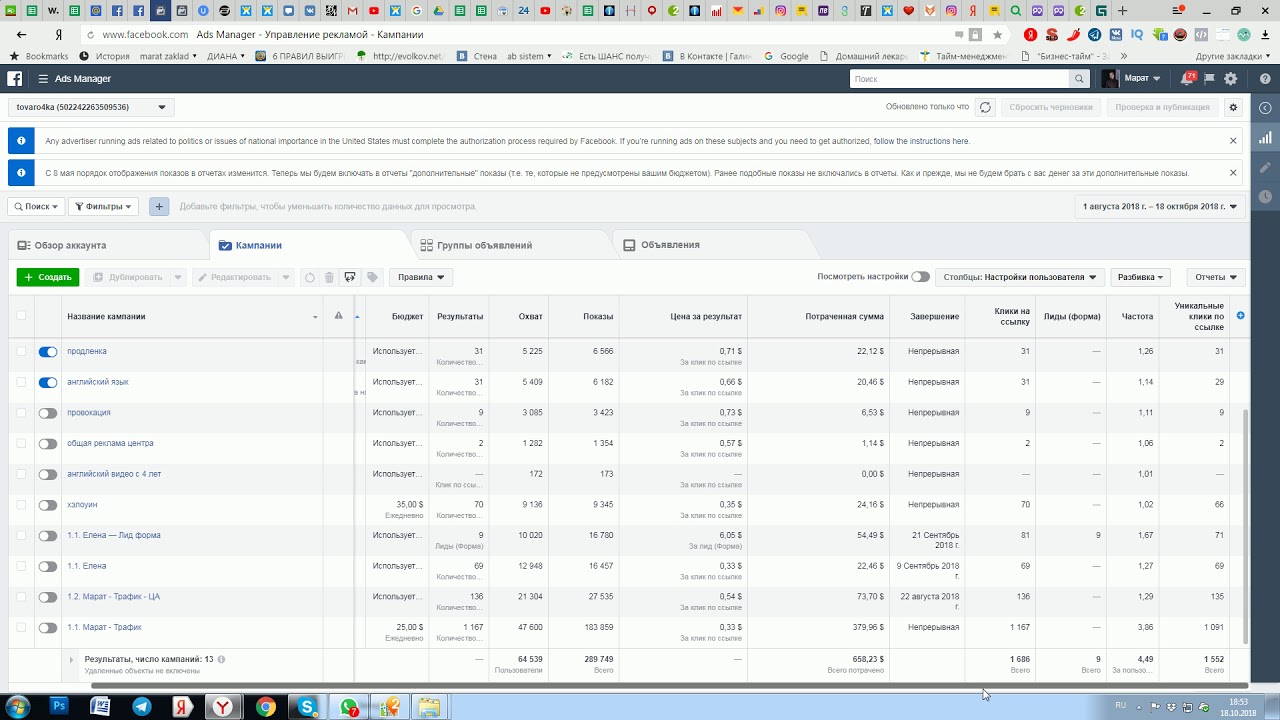
Task: Open the 1.1. Марат - Трафик campaign link
Action: pyautogui.click(x=104, y=627)
